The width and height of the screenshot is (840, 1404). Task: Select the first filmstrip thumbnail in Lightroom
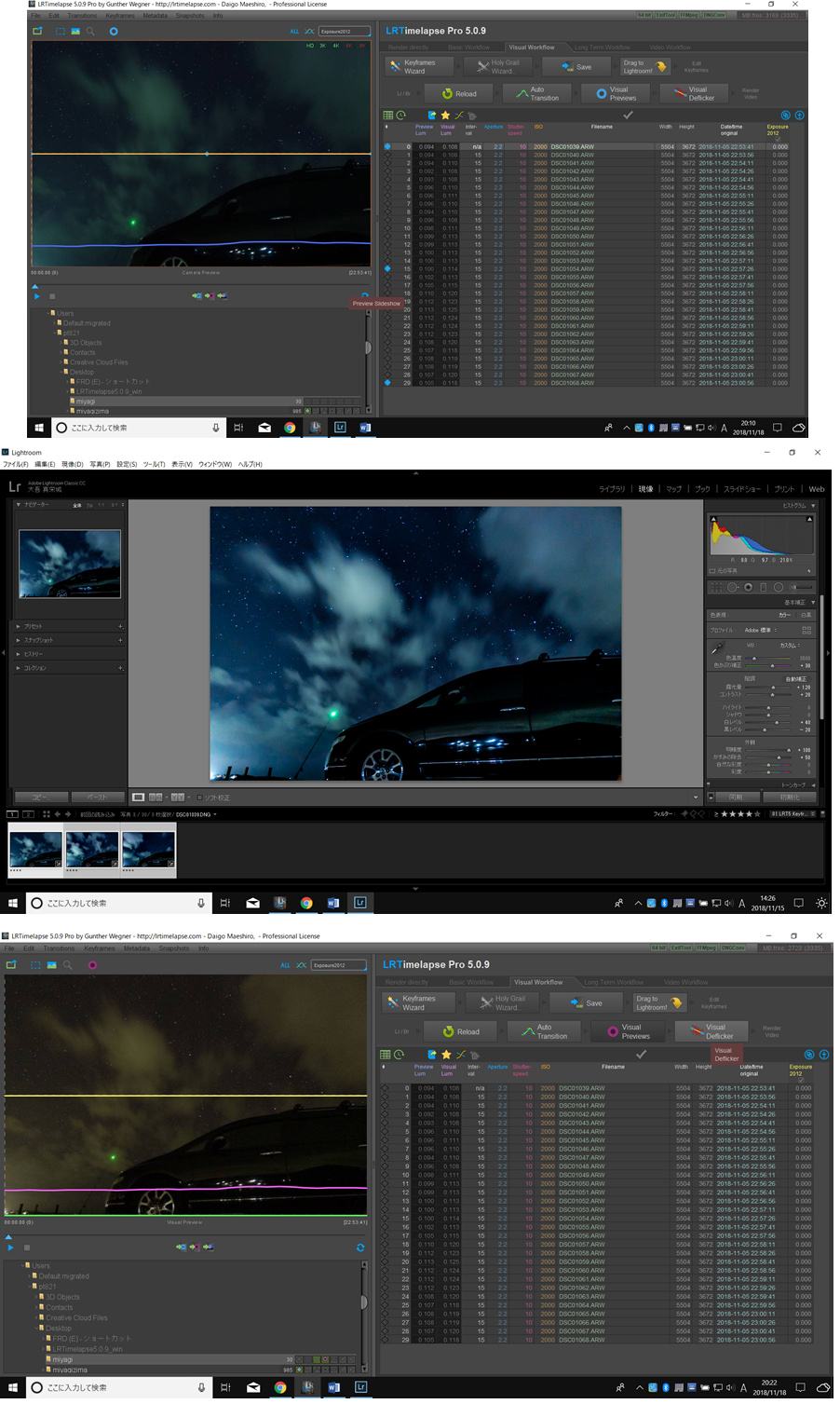tap(35, 852)
